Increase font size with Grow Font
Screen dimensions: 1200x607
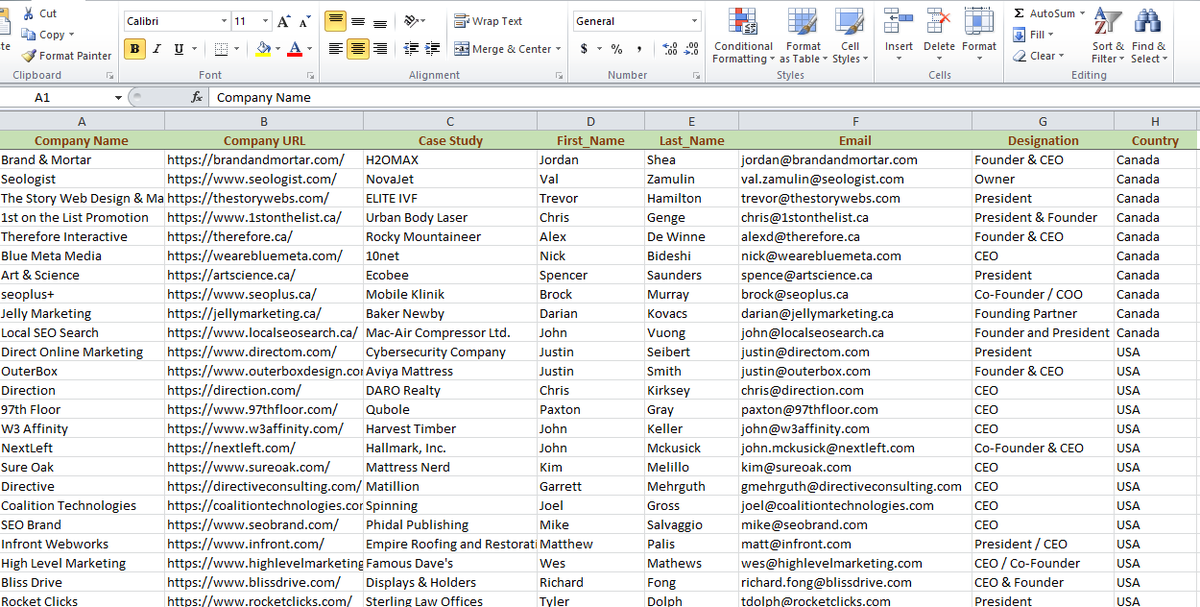point(282,21)
